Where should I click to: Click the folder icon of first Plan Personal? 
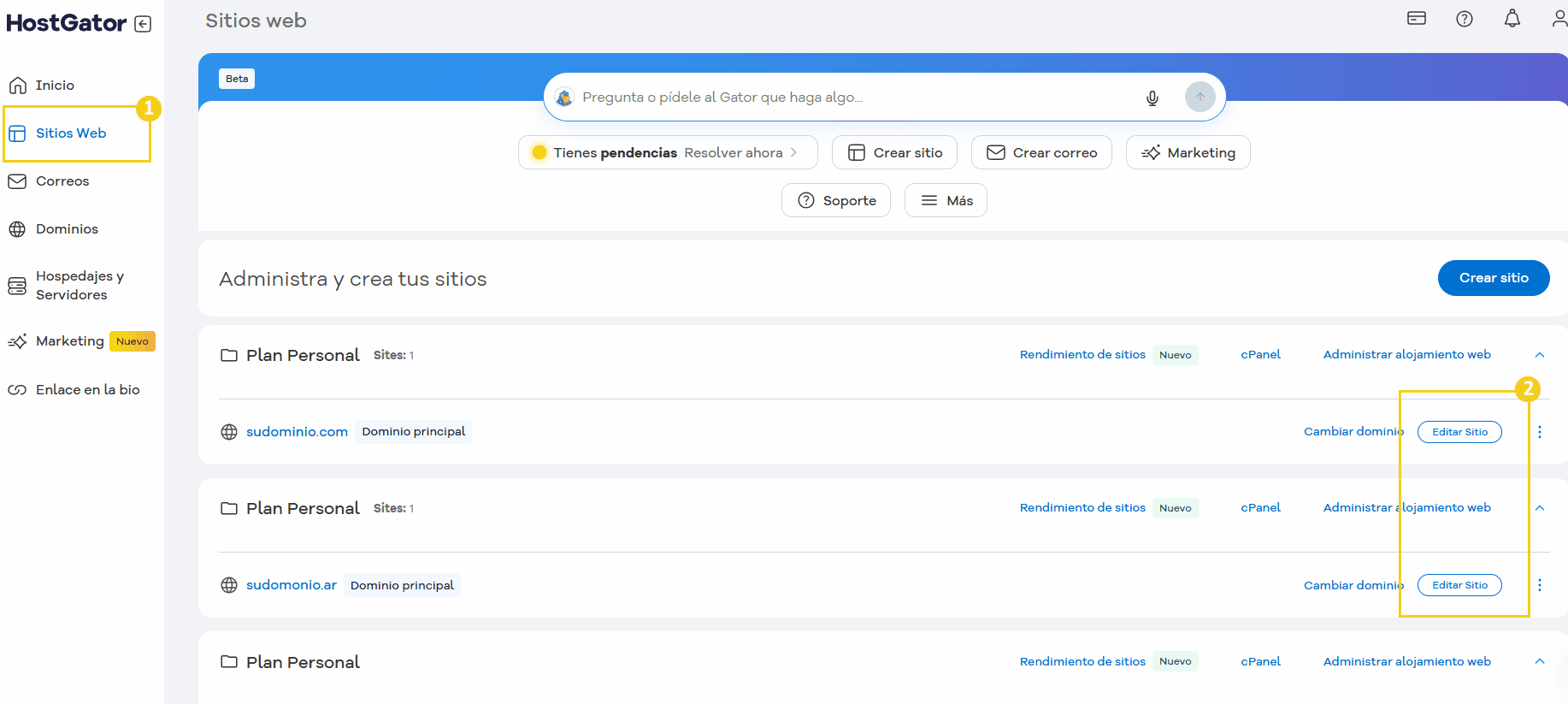(229, 355)
